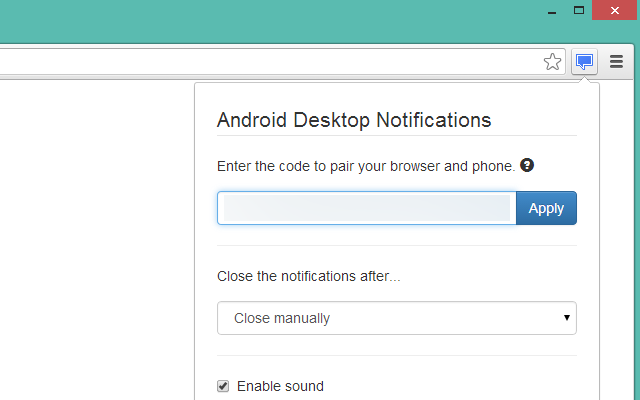Click into the browser address bar
Viewport: 640px width, 400px height.
[x=269, y=62]
